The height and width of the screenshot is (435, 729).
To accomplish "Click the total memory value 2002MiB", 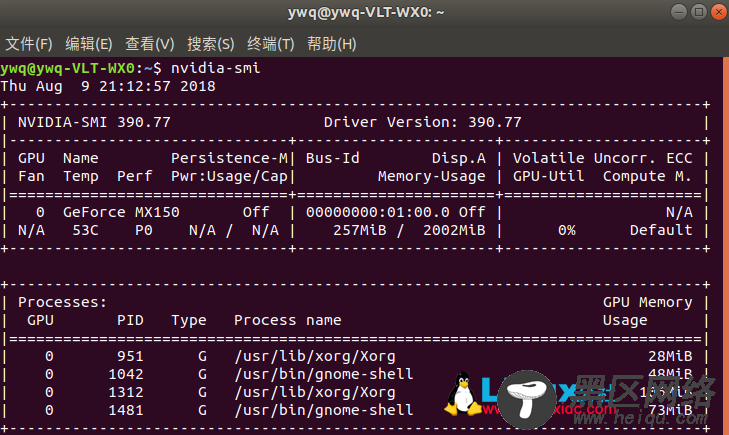I will click(454, 230).
